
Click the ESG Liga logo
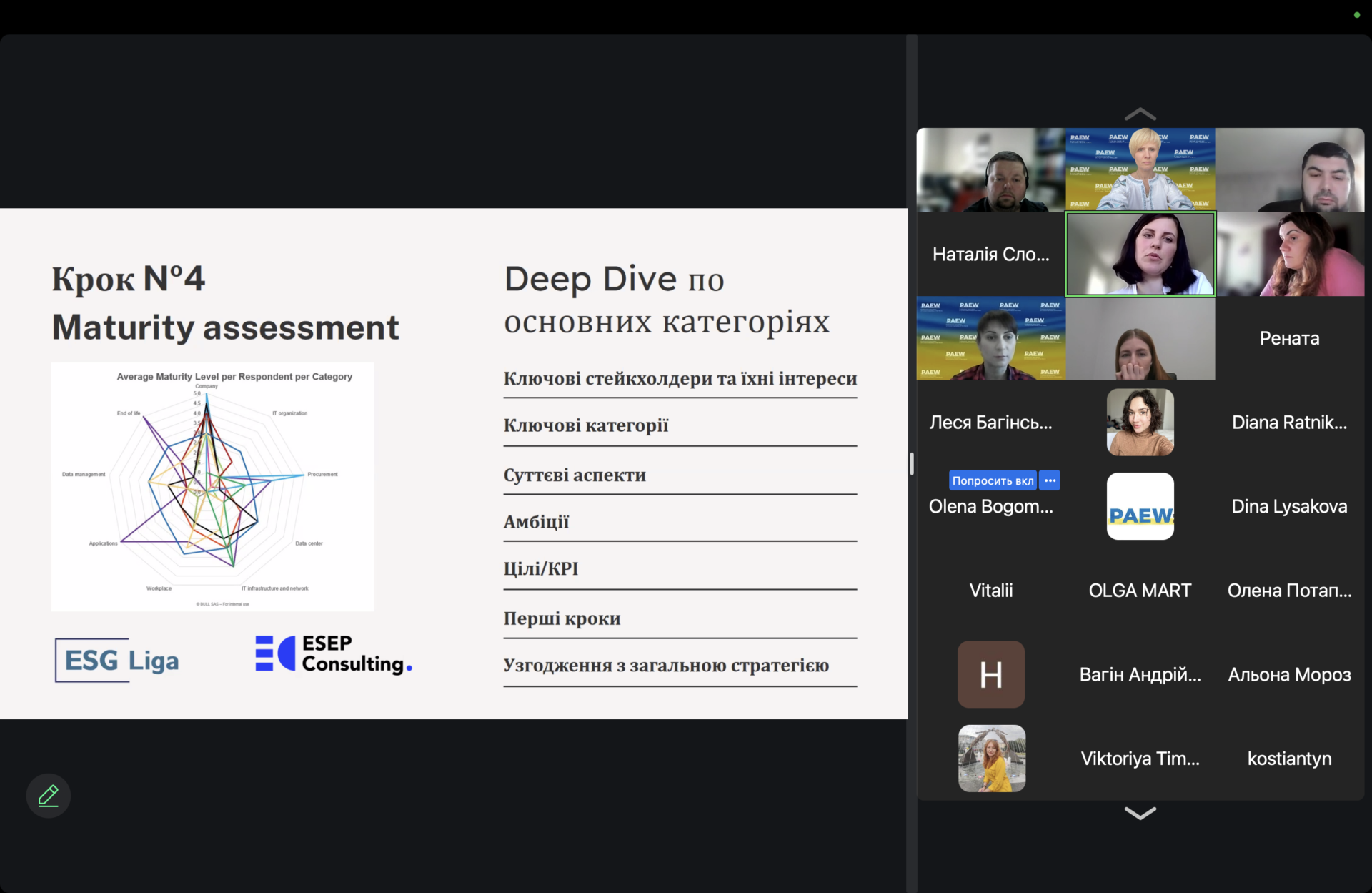click(x=118, y=660)
